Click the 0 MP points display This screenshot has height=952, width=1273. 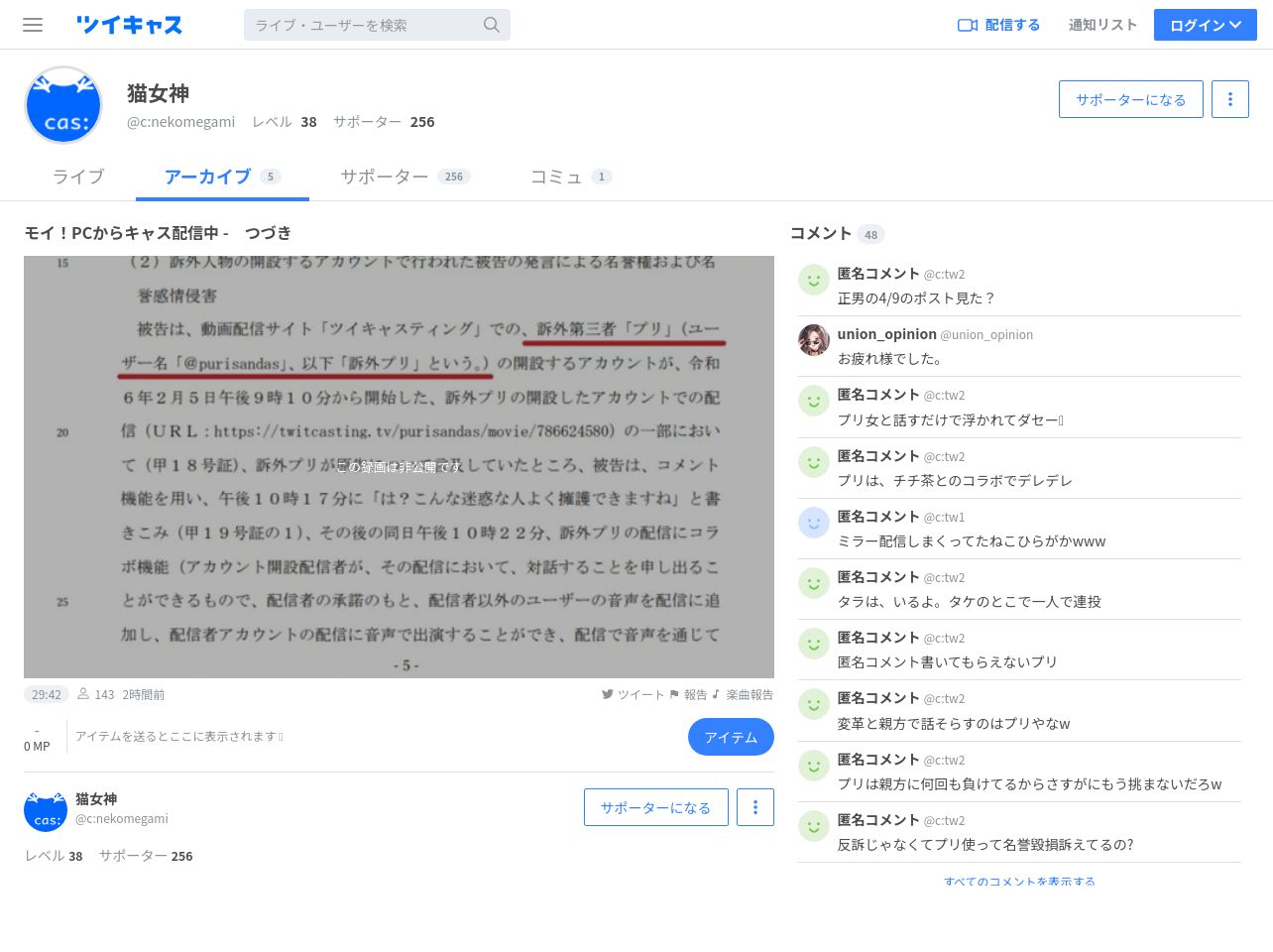tap(37, 746)
